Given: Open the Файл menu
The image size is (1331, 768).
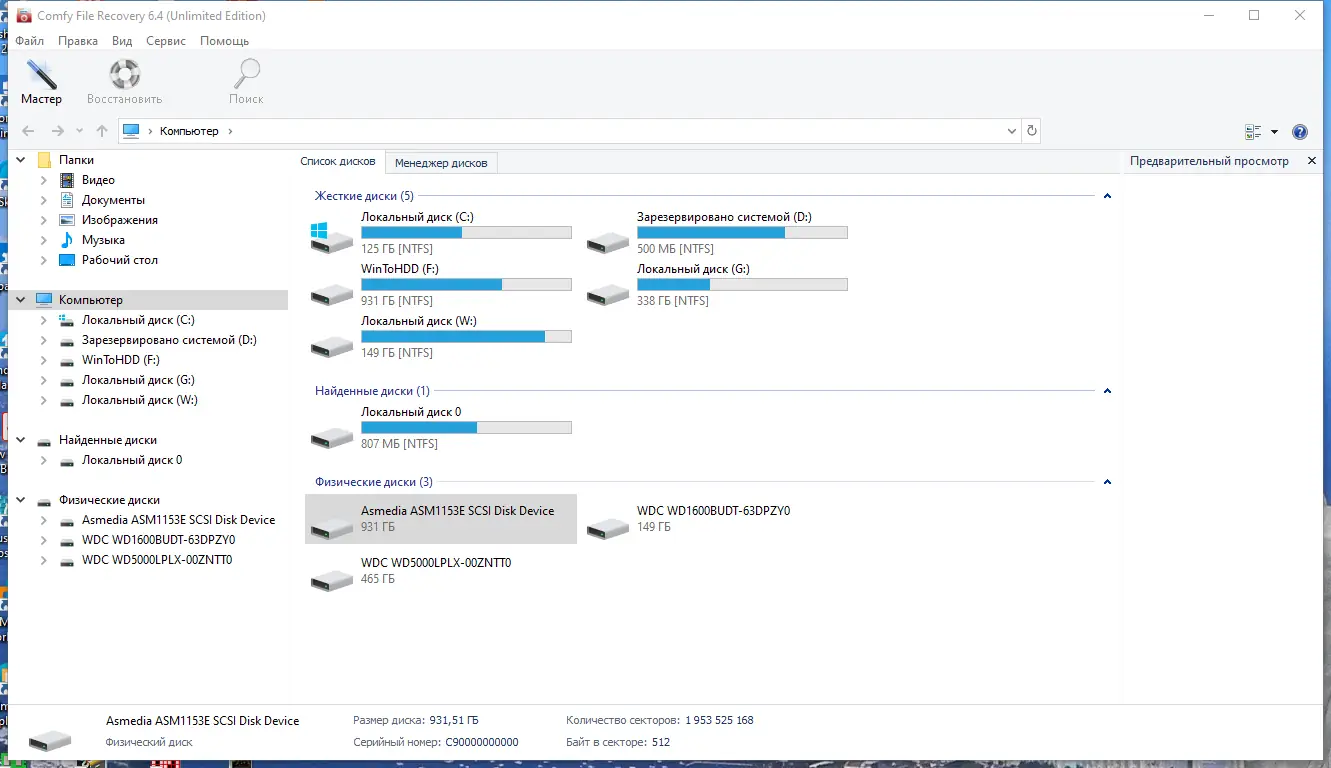Looking at the screenshot, I should point(30,41).
